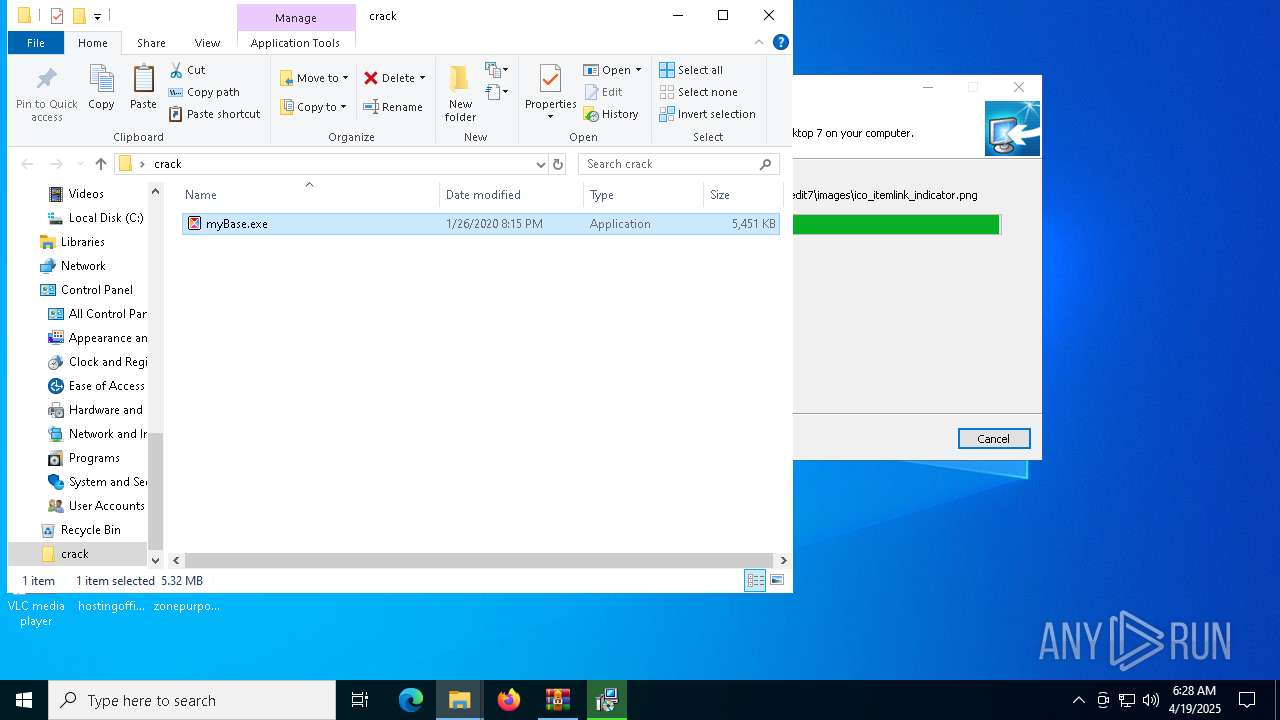1280x720 pixels.
Task: Open Customize Quick Access Toolbar dropdown
Action: [x=97, y=16]
